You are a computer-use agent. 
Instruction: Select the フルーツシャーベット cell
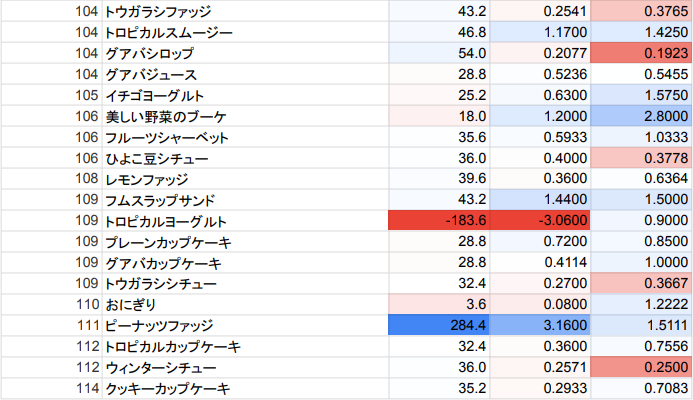pyautogui.click(x=166, y=137)
